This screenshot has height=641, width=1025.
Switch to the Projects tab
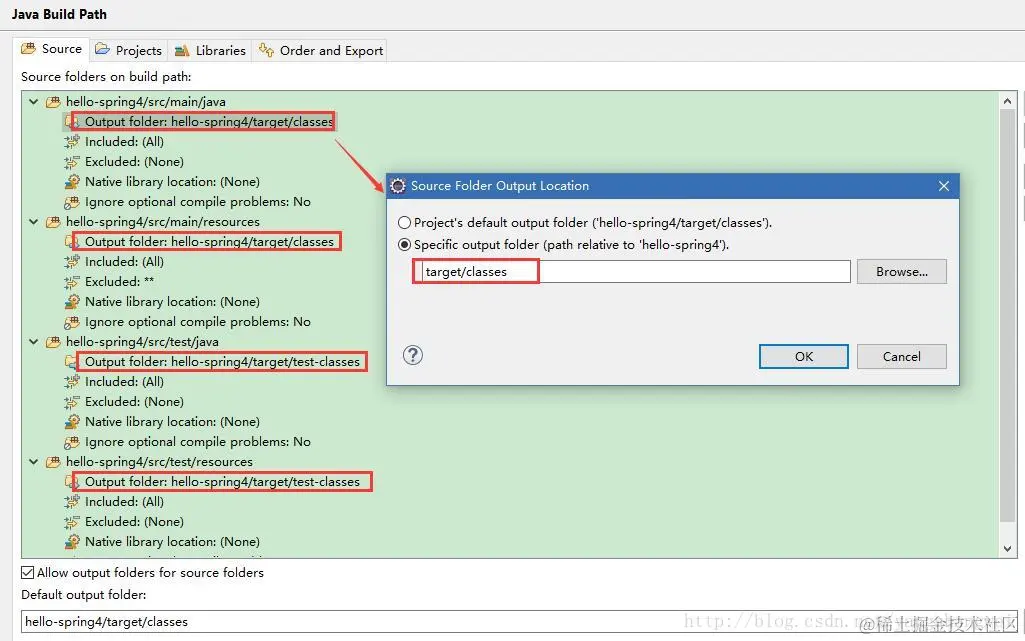click(129, 50)
